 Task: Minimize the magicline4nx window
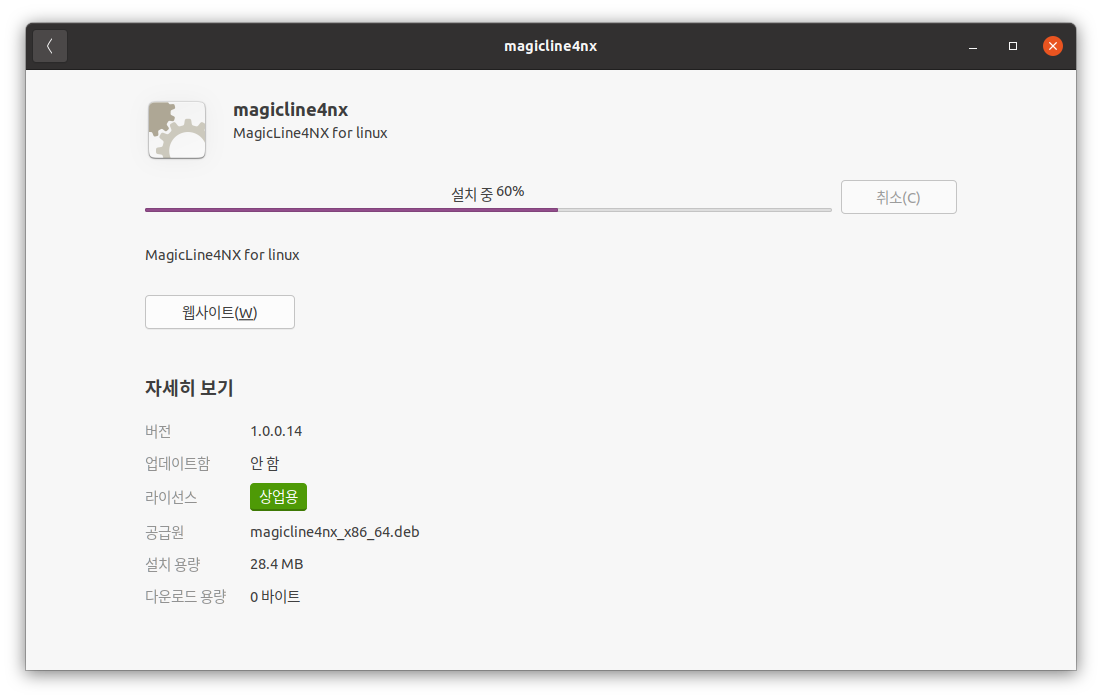pyautogui.click(x=973, y=46)
